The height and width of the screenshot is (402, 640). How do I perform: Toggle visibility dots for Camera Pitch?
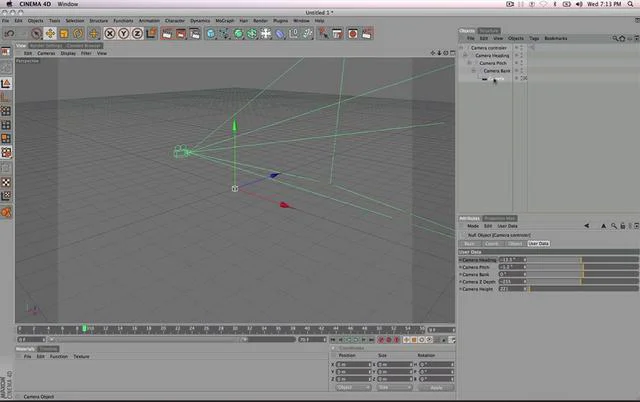521,63
